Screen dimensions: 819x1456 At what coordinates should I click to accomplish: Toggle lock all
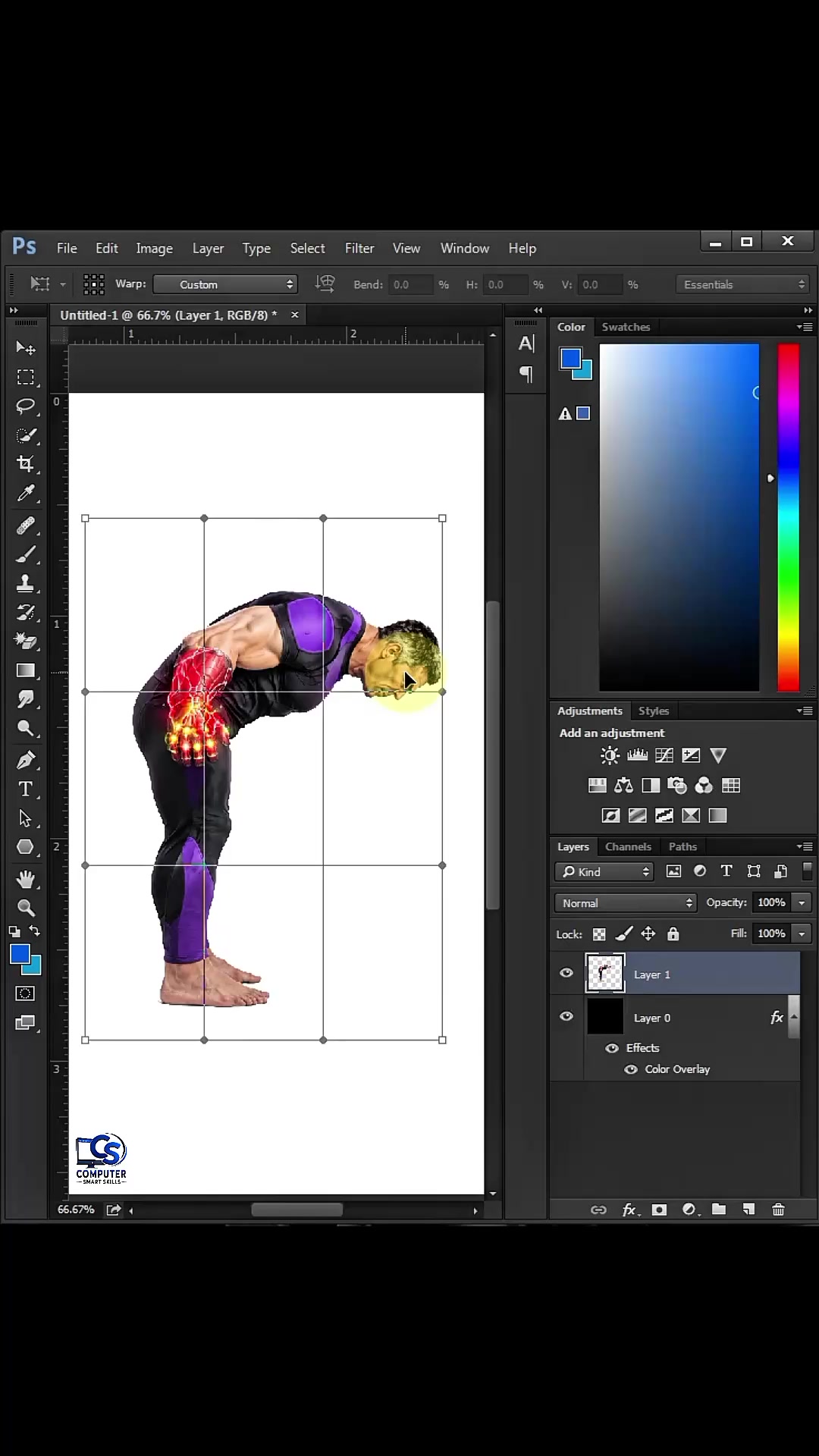(673, 934)
